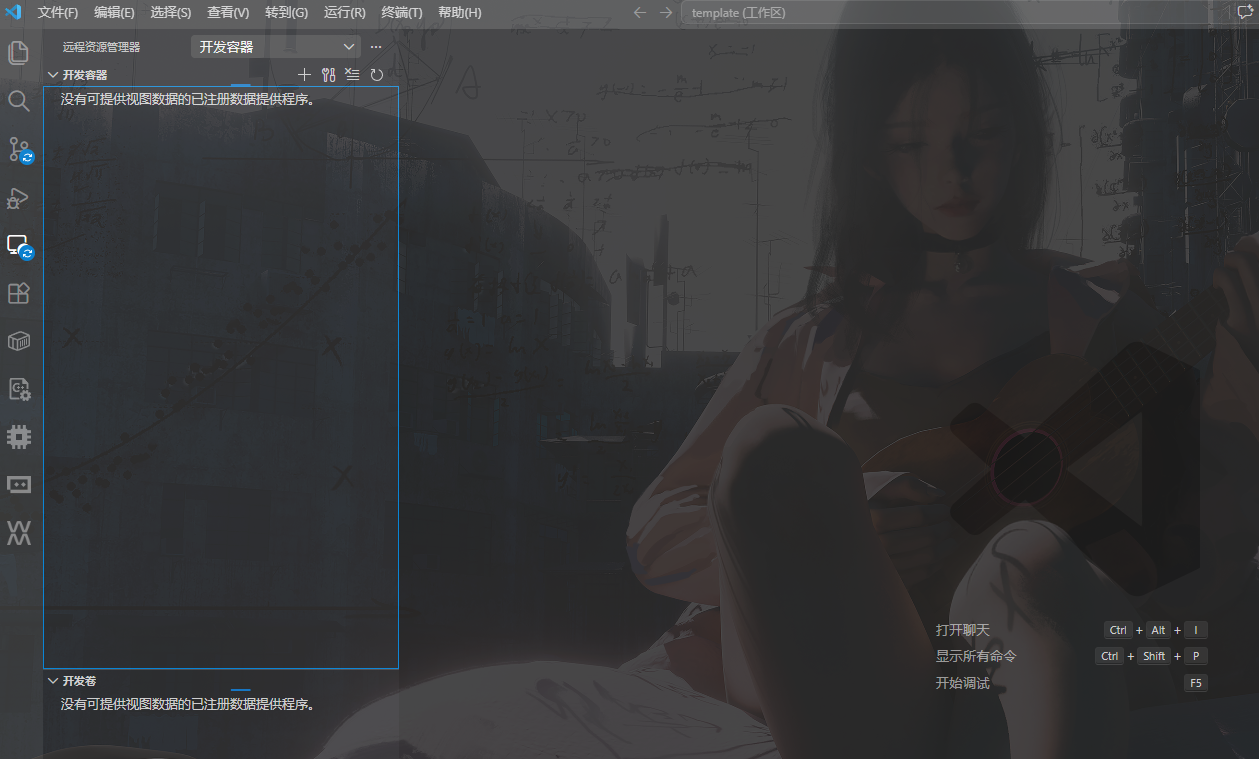The height and width of the screenshot is (759, 1259).
Task: Click the 打开聊天 shortcut hint
Action: click(962, 630)
